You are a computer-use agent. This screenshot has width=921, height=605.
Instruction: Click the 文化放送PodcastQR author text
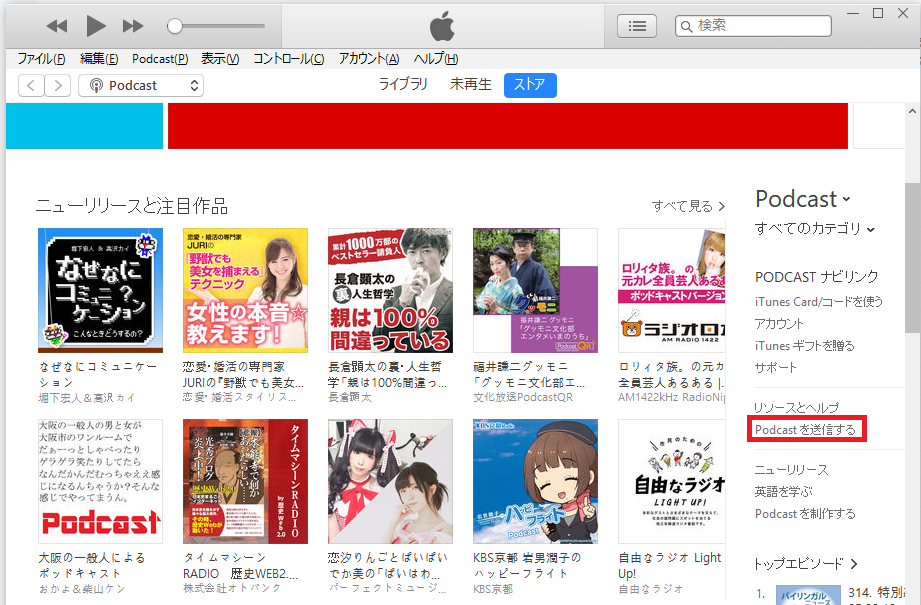coord(523,398)
